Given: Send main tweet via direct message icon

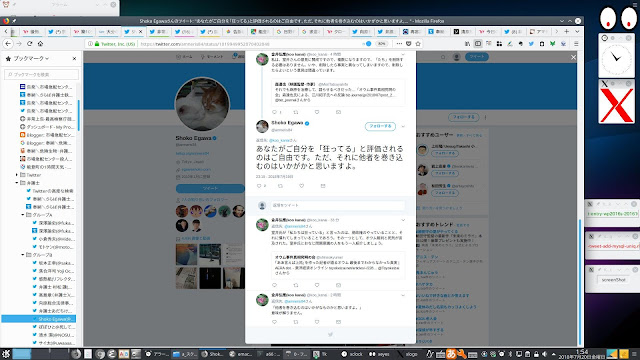Looking at the screenshot, I should coord(323,186).
